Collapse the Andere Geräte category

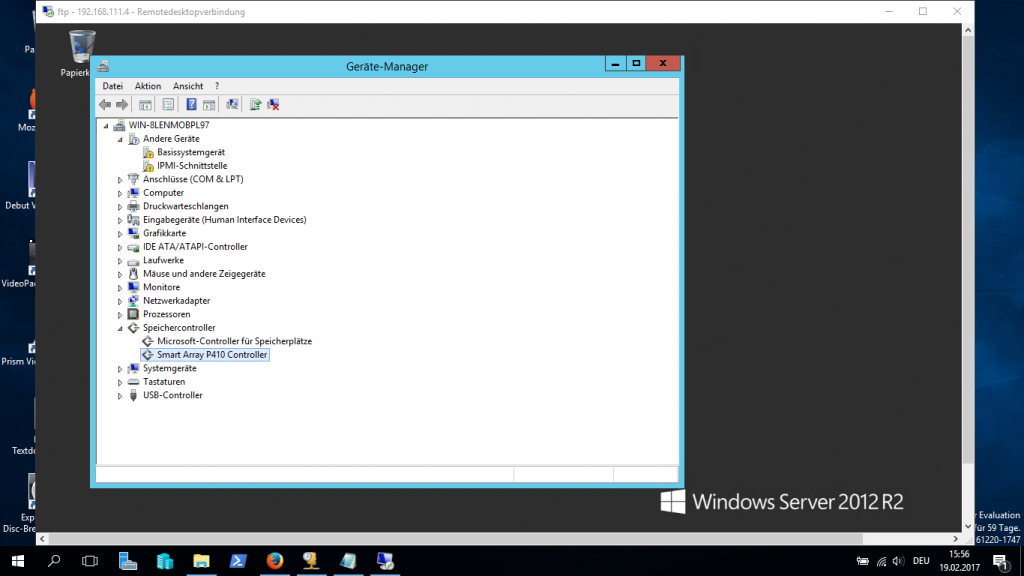click(120, 139)
